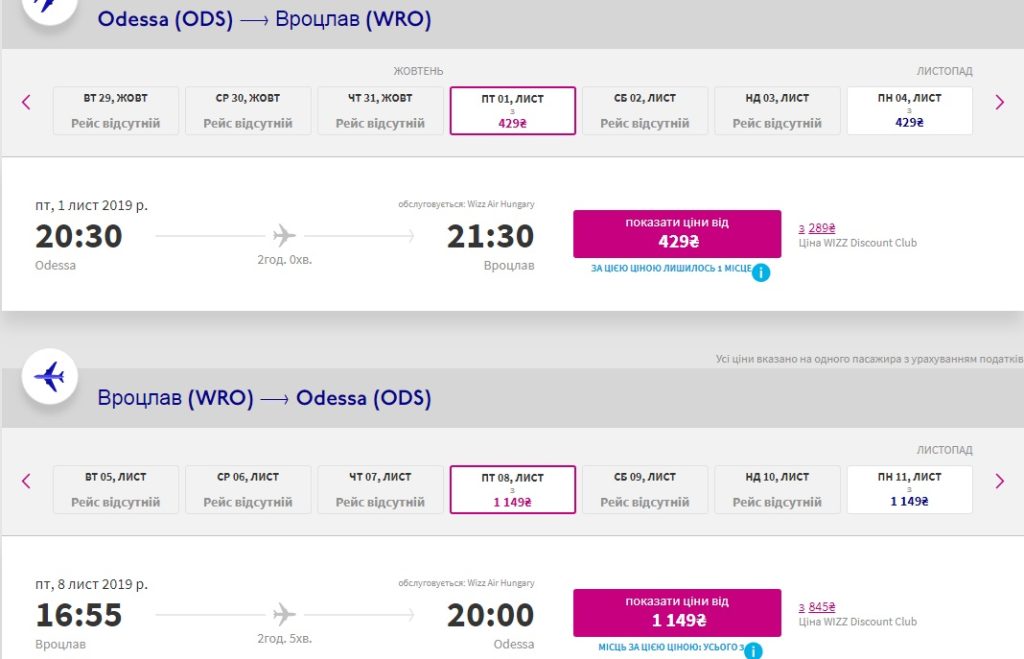
Task: Select return date СБ 09, ЛИСТ
Action: 645,489
